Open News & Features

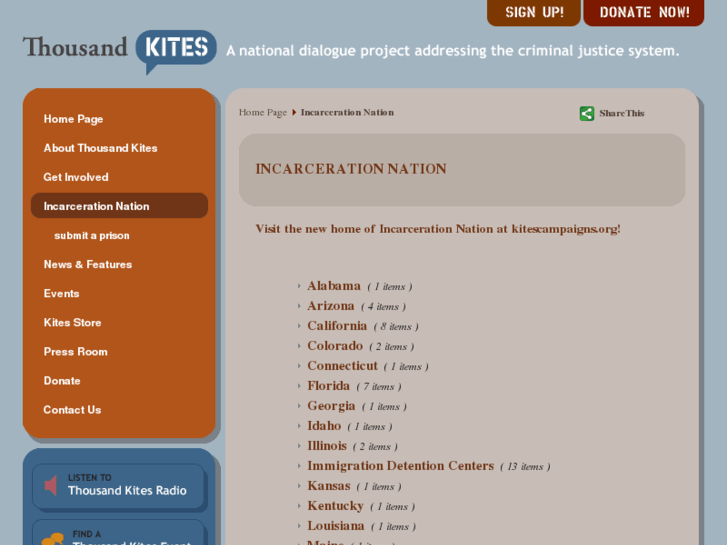click(x=88, y=264)
